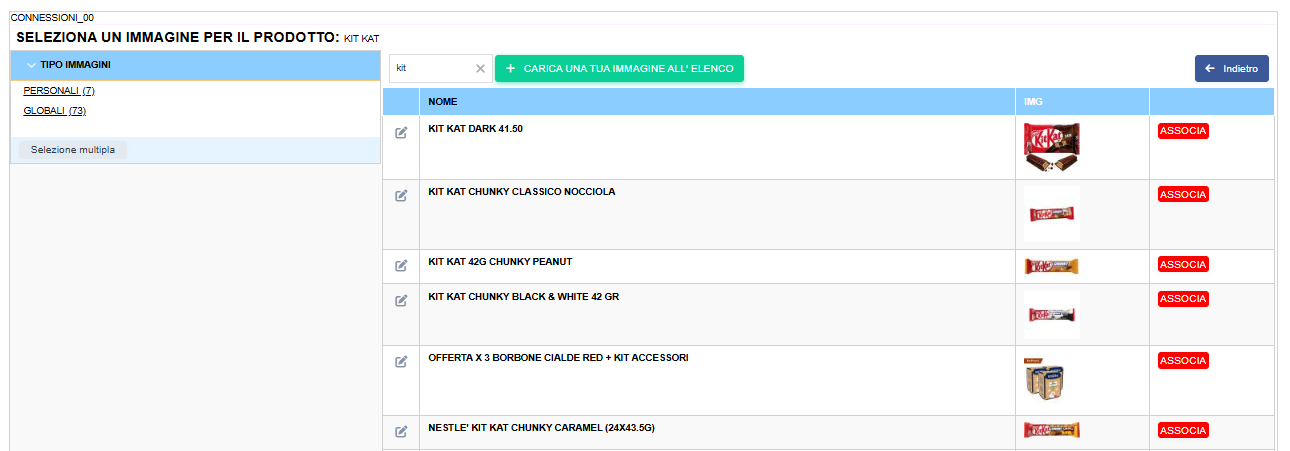
Task: Click ASSOCIA for KIT KAT CHUNKY BLACK & WHITE
Action: click(x=1183, y=298)
